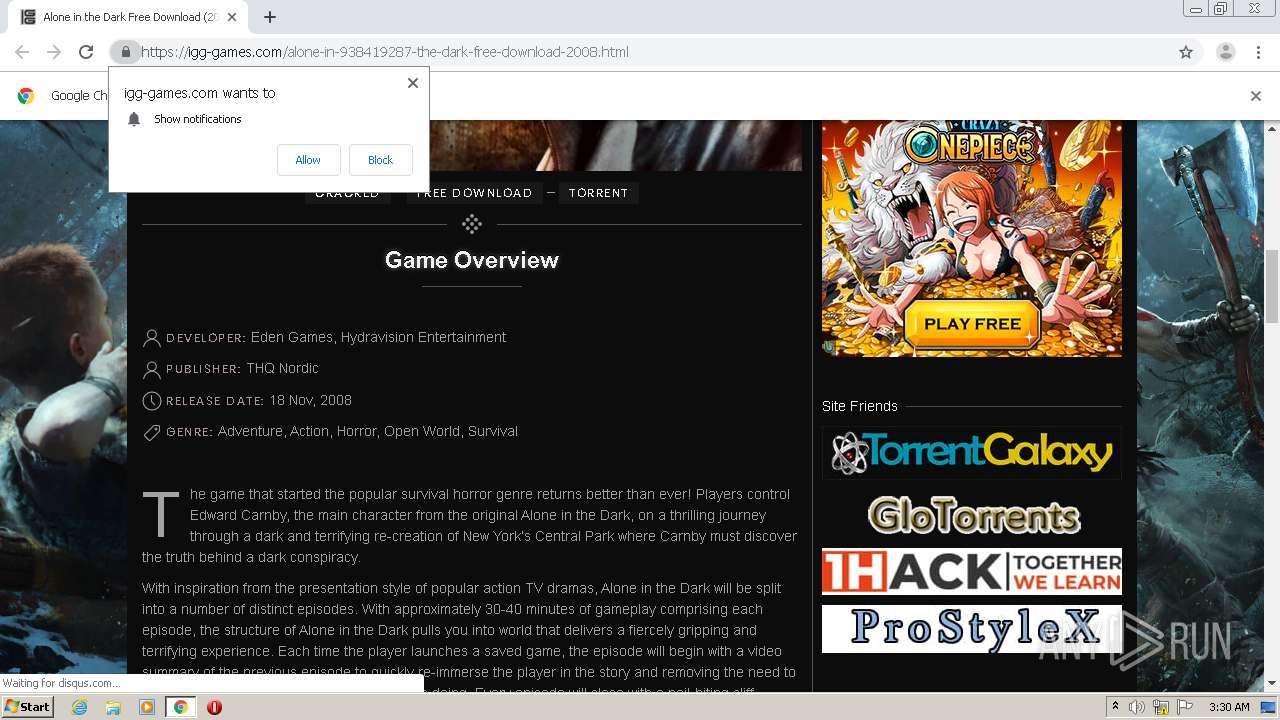Bookmark this page with star icon
The image size is (1280, 720).
click(1186, 52)
